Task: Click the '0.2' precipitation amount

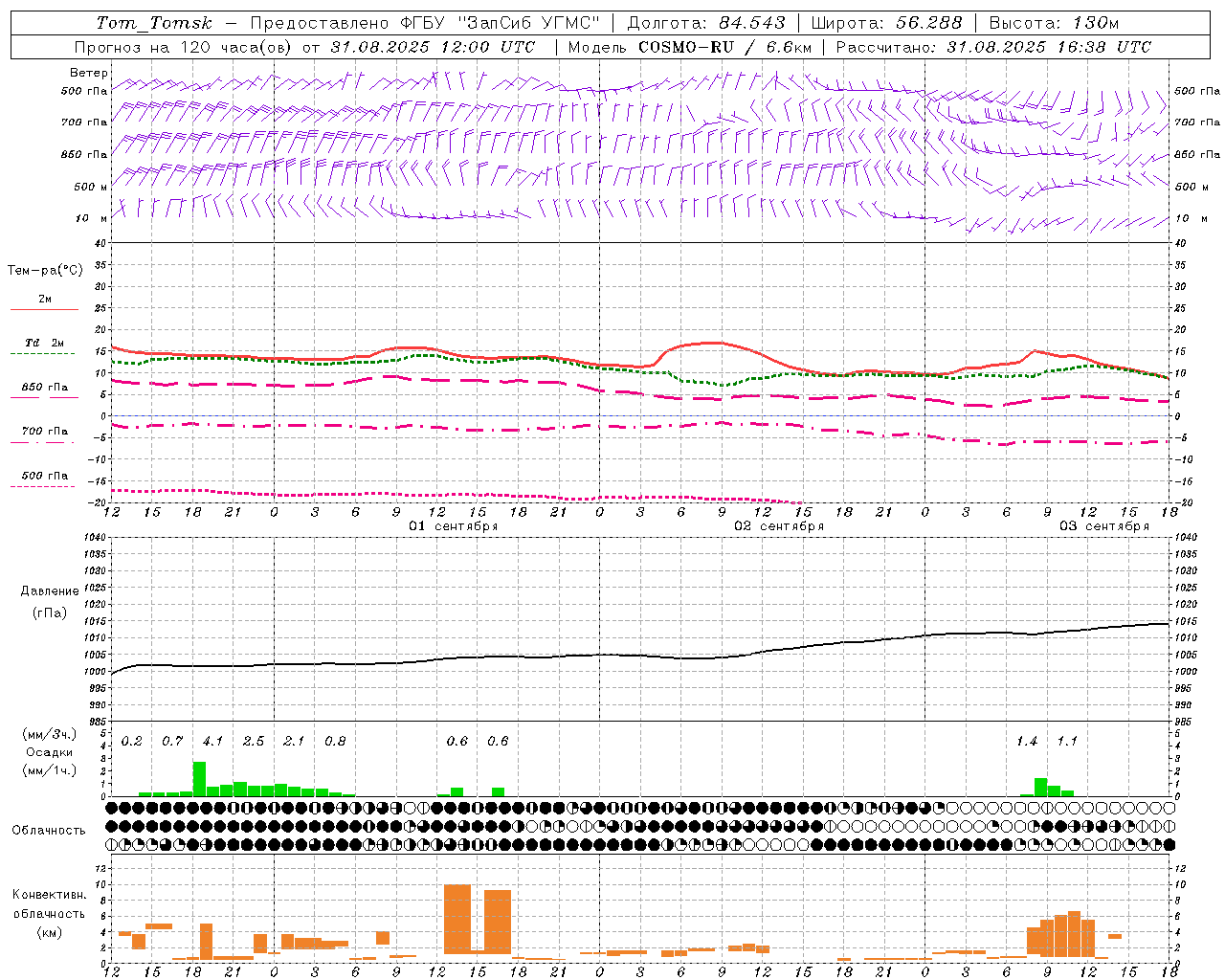Action: (132, 742)
